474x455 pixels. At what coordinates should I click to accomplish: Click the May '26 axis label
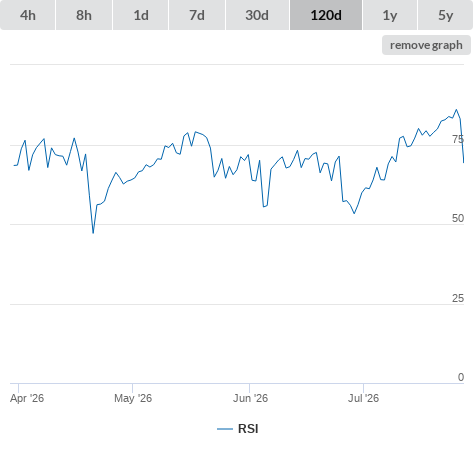click(133, 398)
